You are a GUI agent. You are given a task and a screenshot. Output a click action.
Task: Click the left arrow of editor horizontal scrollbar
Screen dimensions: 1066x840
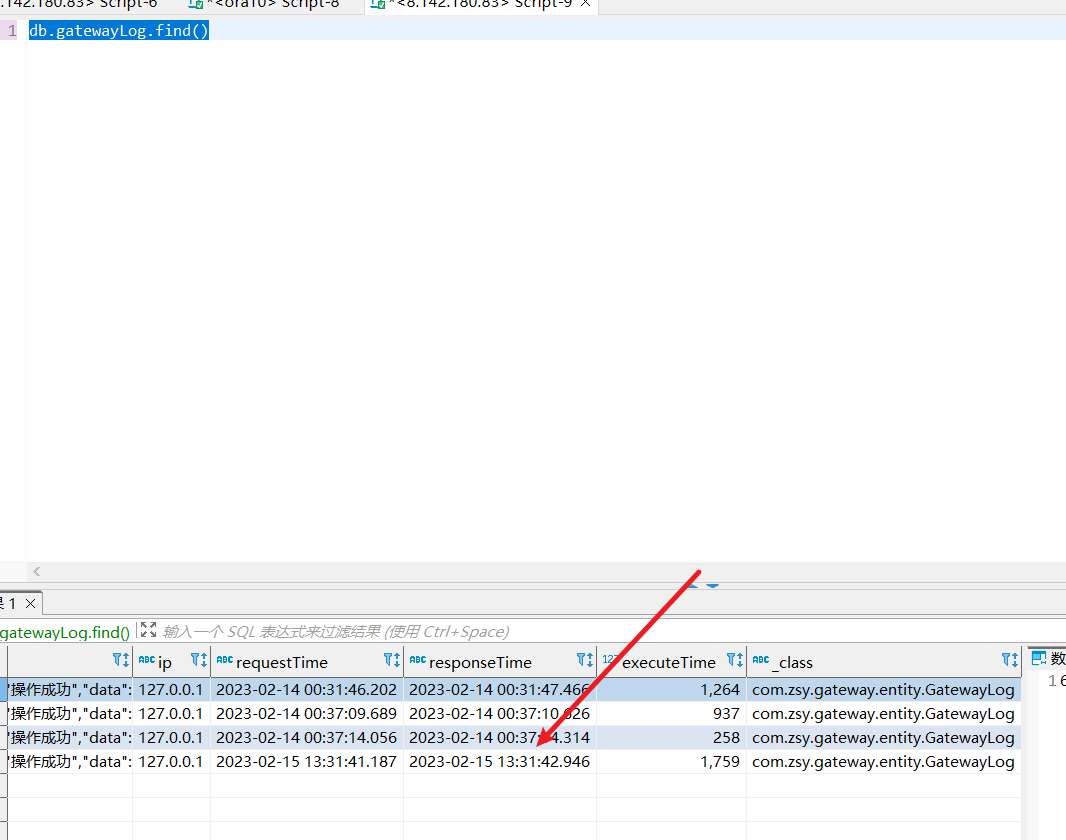point(37,572)
